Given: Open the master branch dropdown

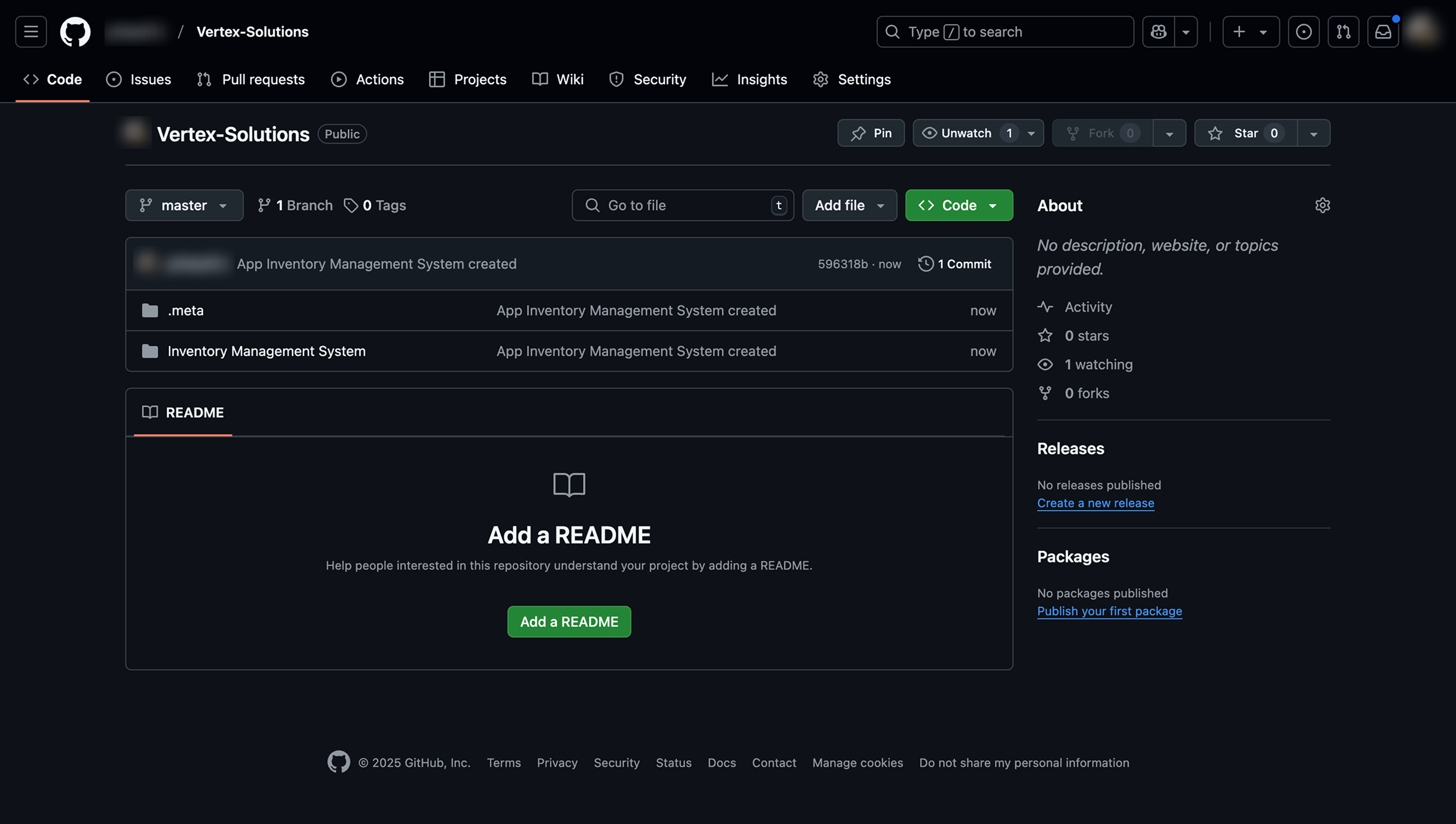Looking at the screenshot, I should point(183,205).
